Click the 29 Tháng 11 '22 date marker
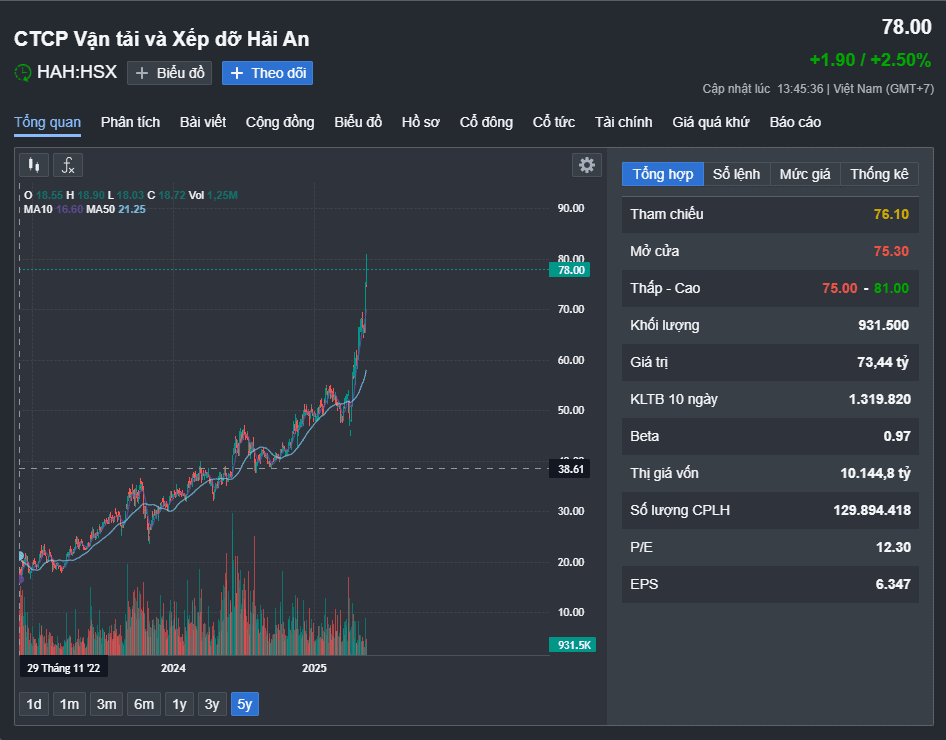This screenshot has height=740, width=946. (63, 668)
